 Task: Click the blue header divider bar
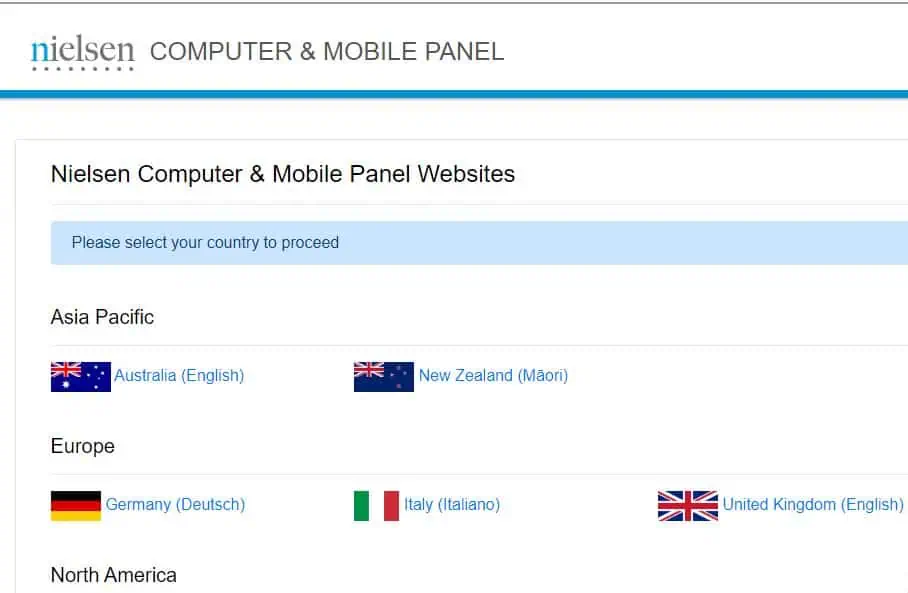(x=454, y=94)
